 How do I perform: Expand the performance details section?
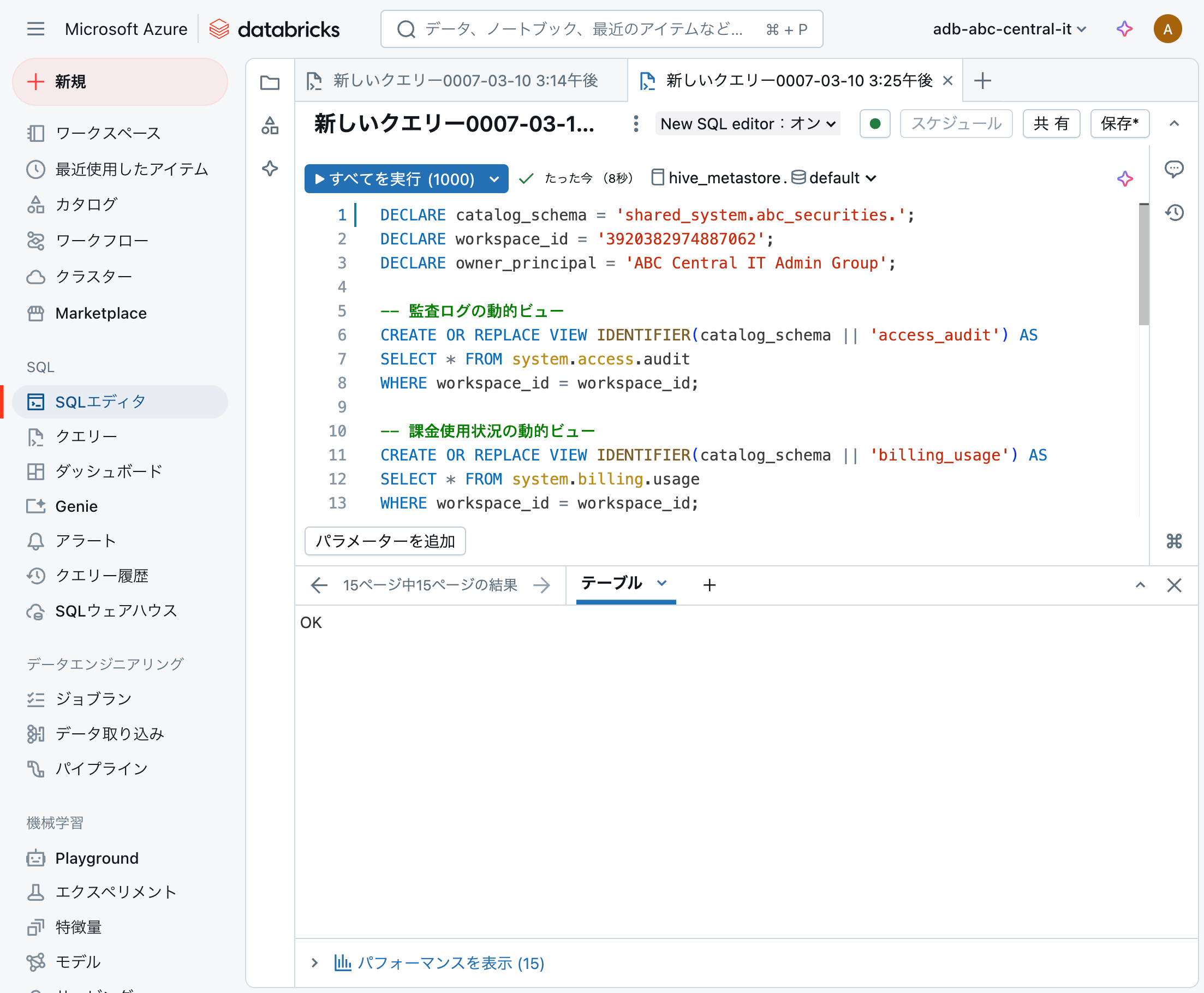tap(314, 963)
